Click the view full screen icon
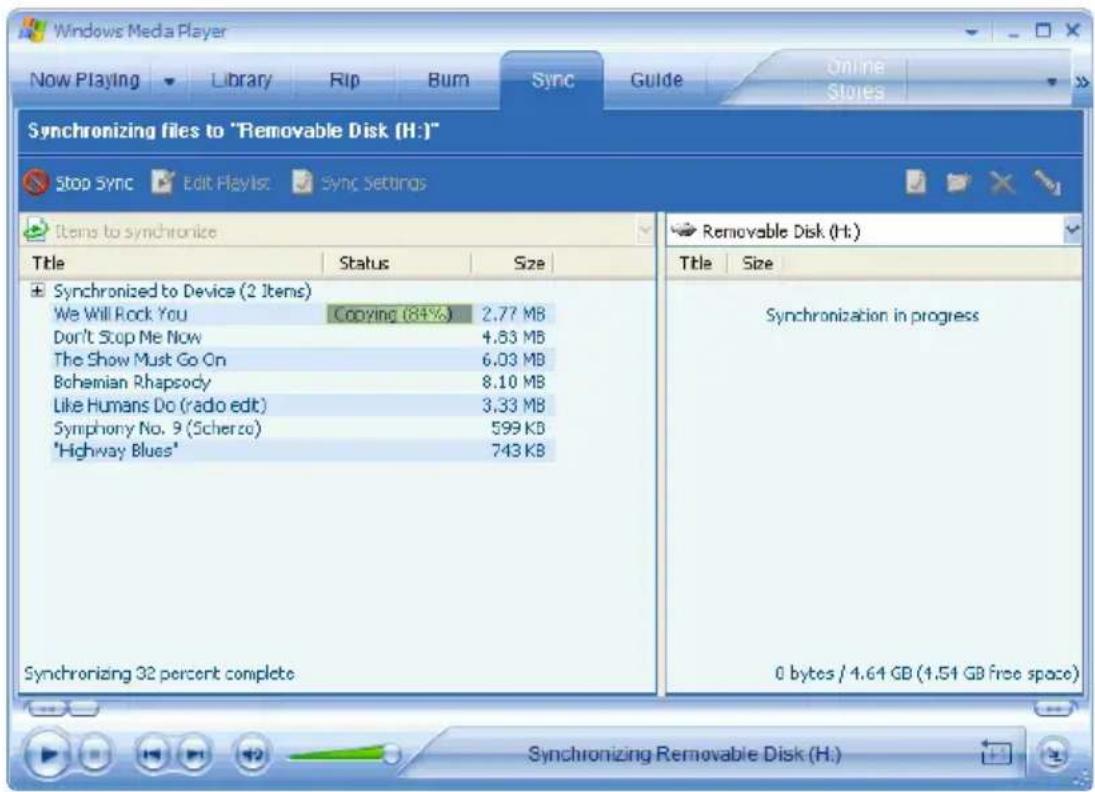The image size is (1095, 792). click(x=997, y=754)
